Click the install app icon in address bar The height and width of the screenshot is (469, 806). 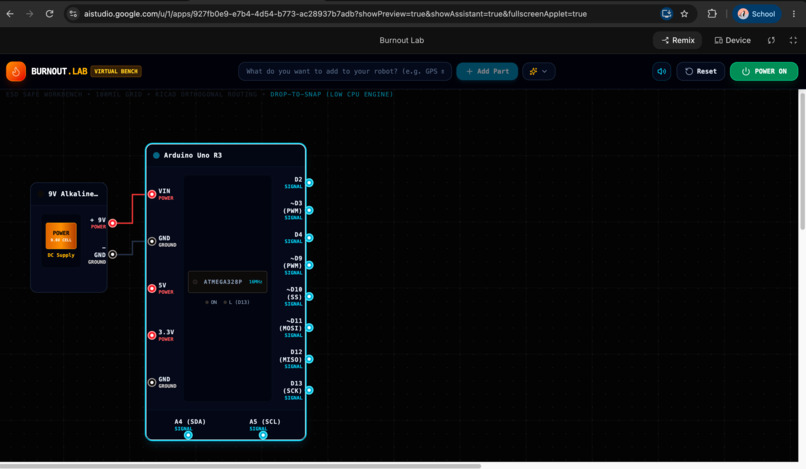tap(666, 14)
